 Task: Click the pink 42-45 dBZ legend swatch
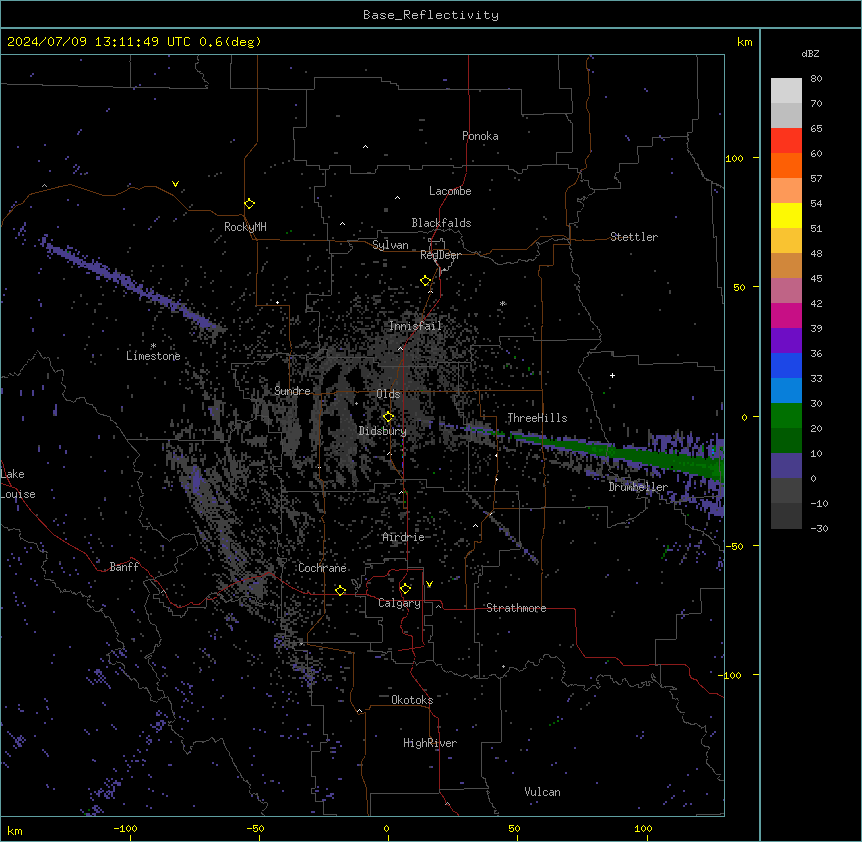[x=786, y=290]
